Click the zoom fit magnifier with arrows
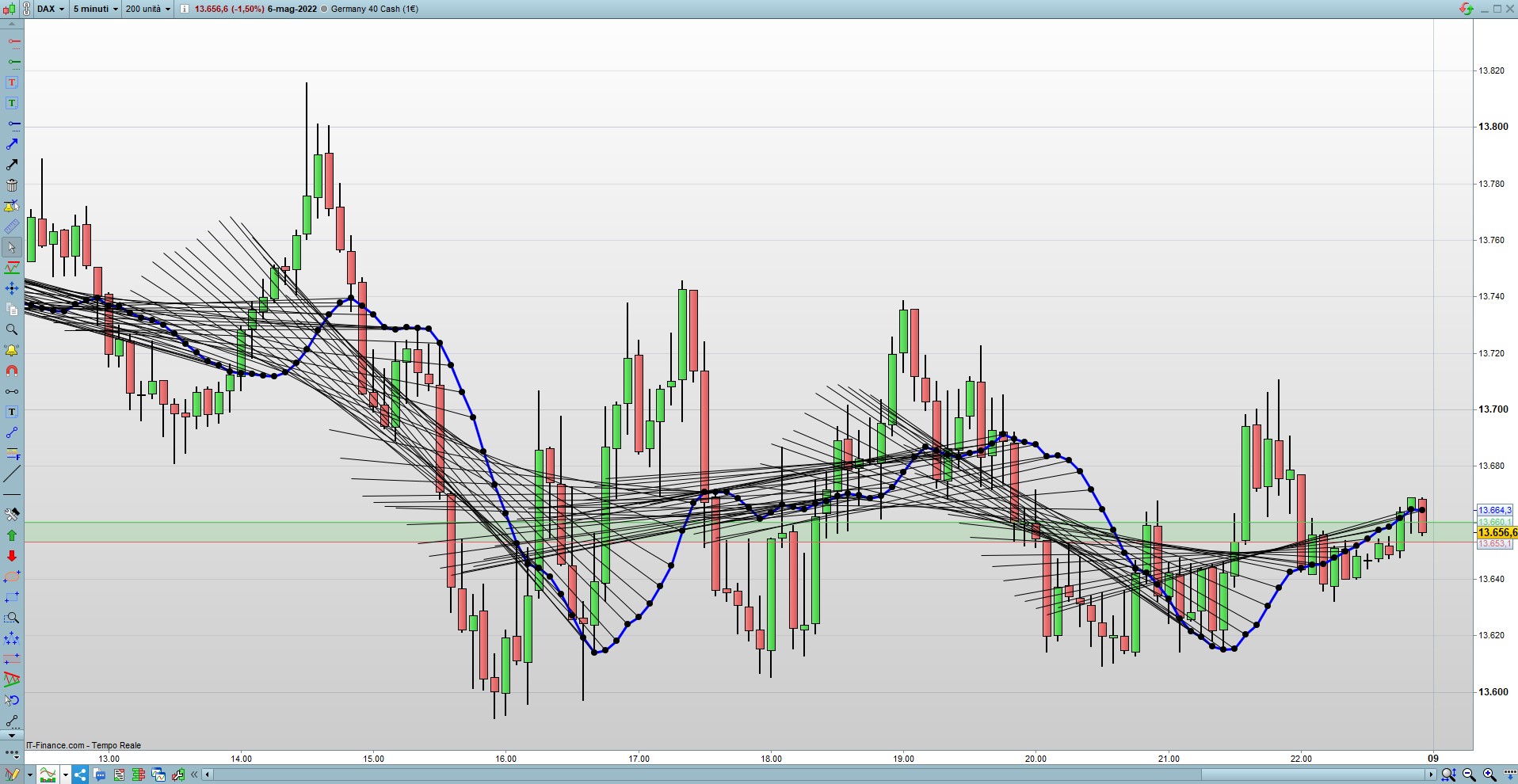1518x784 pixels. tap(1448, 774)
